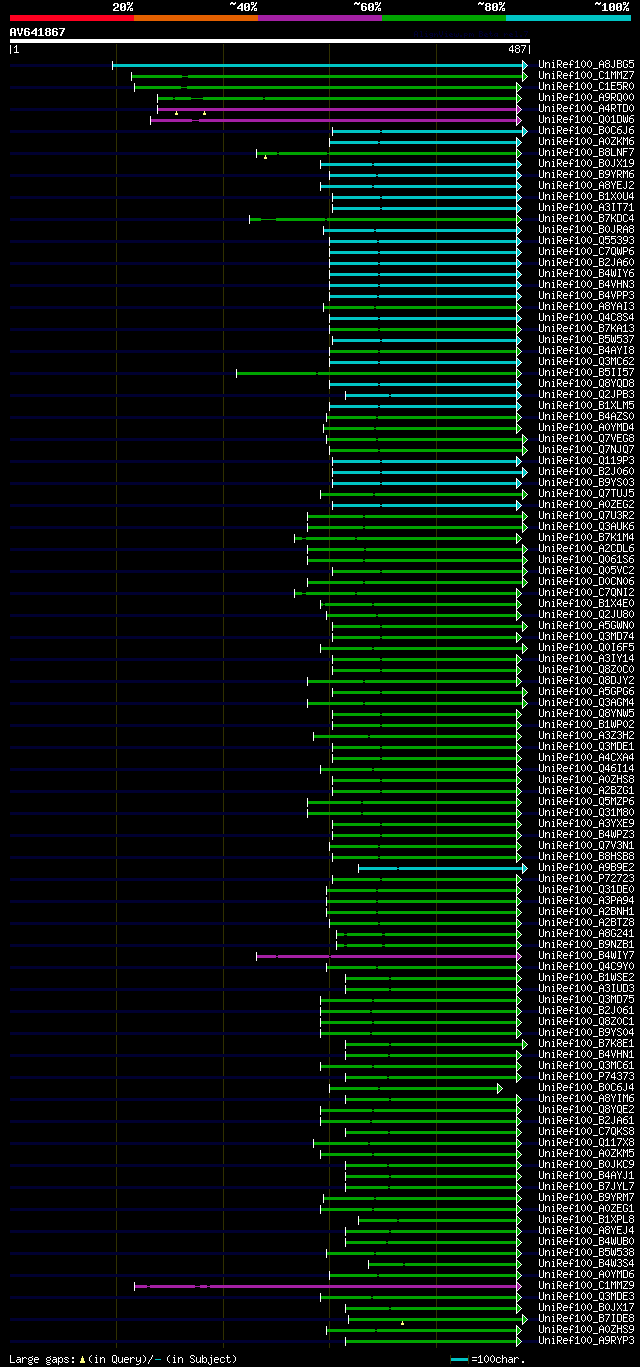
Task: Select the UniRef100_Q117X8 label
Action: tap(586, 1143)
